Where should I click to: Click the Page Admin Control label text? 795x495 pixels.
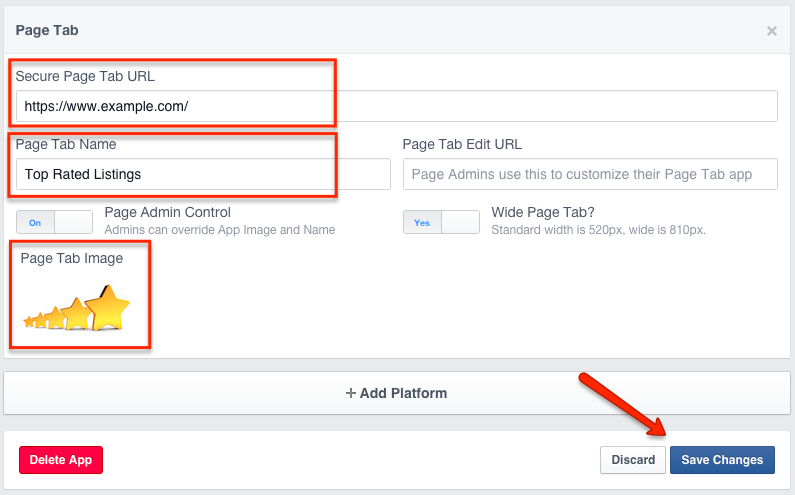(167, 212)
